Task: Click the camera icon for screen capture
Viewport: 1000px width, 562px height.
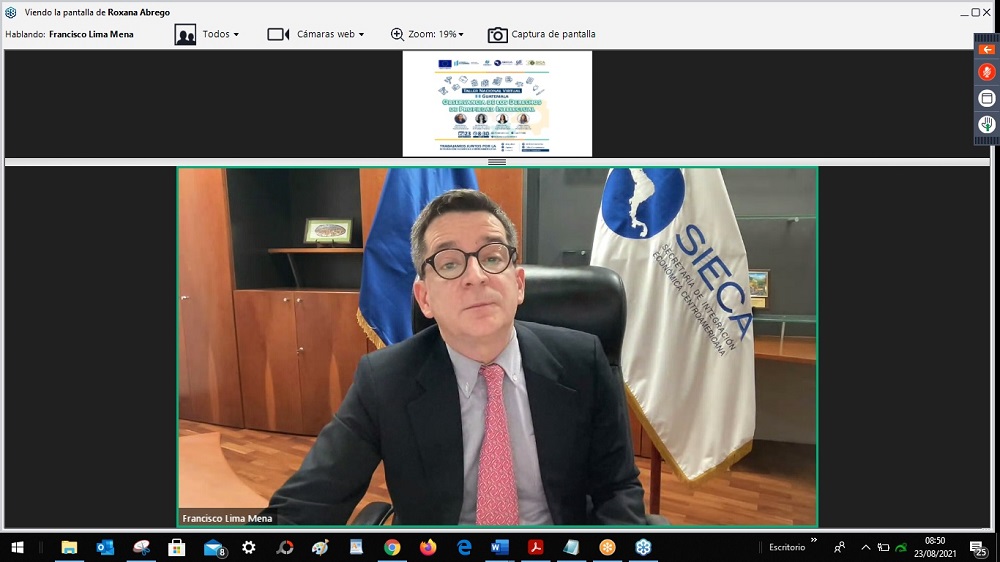Action: click(x=497, y=34)
